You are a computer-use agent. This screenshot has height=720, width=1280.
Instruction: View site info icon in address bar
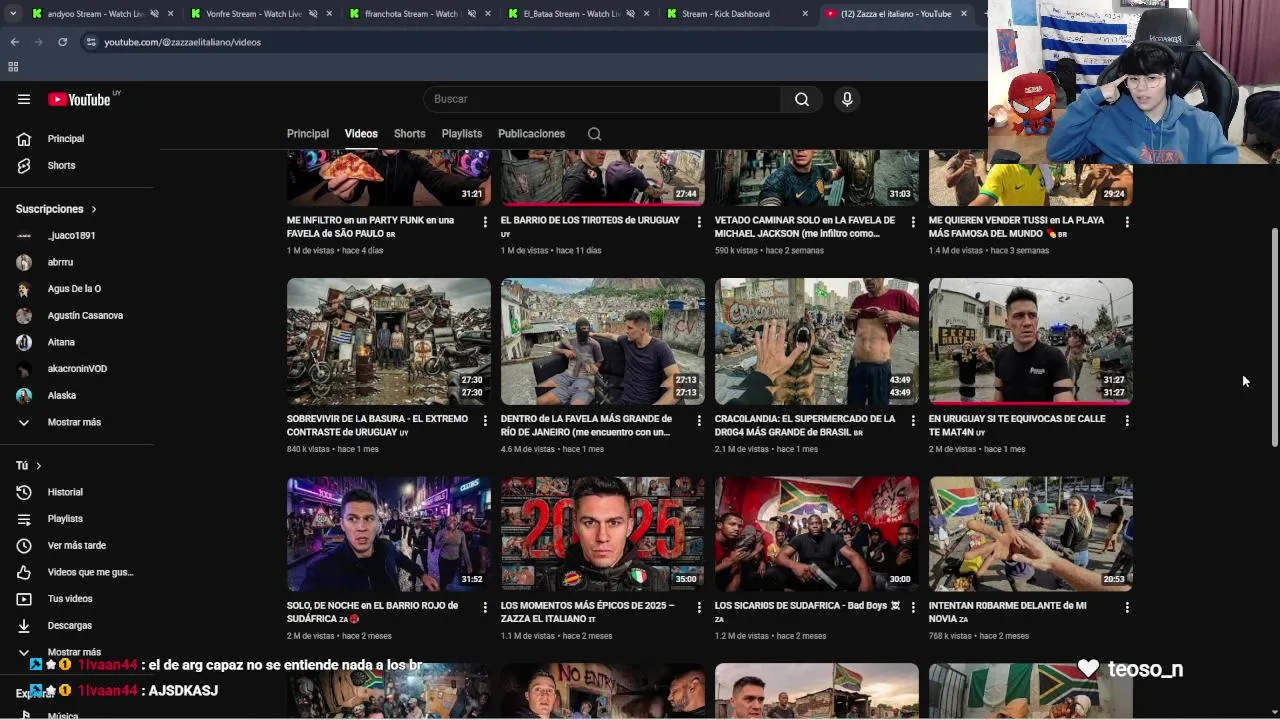[x=91, y=42]
